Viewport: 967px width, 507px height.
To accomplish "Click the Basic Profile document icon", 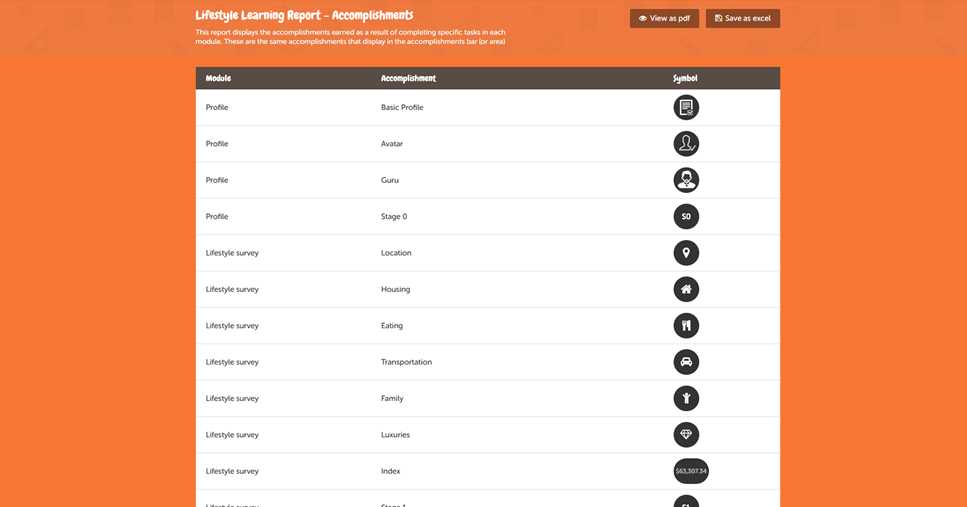I will pyautogui.click(x=686, y=107).
